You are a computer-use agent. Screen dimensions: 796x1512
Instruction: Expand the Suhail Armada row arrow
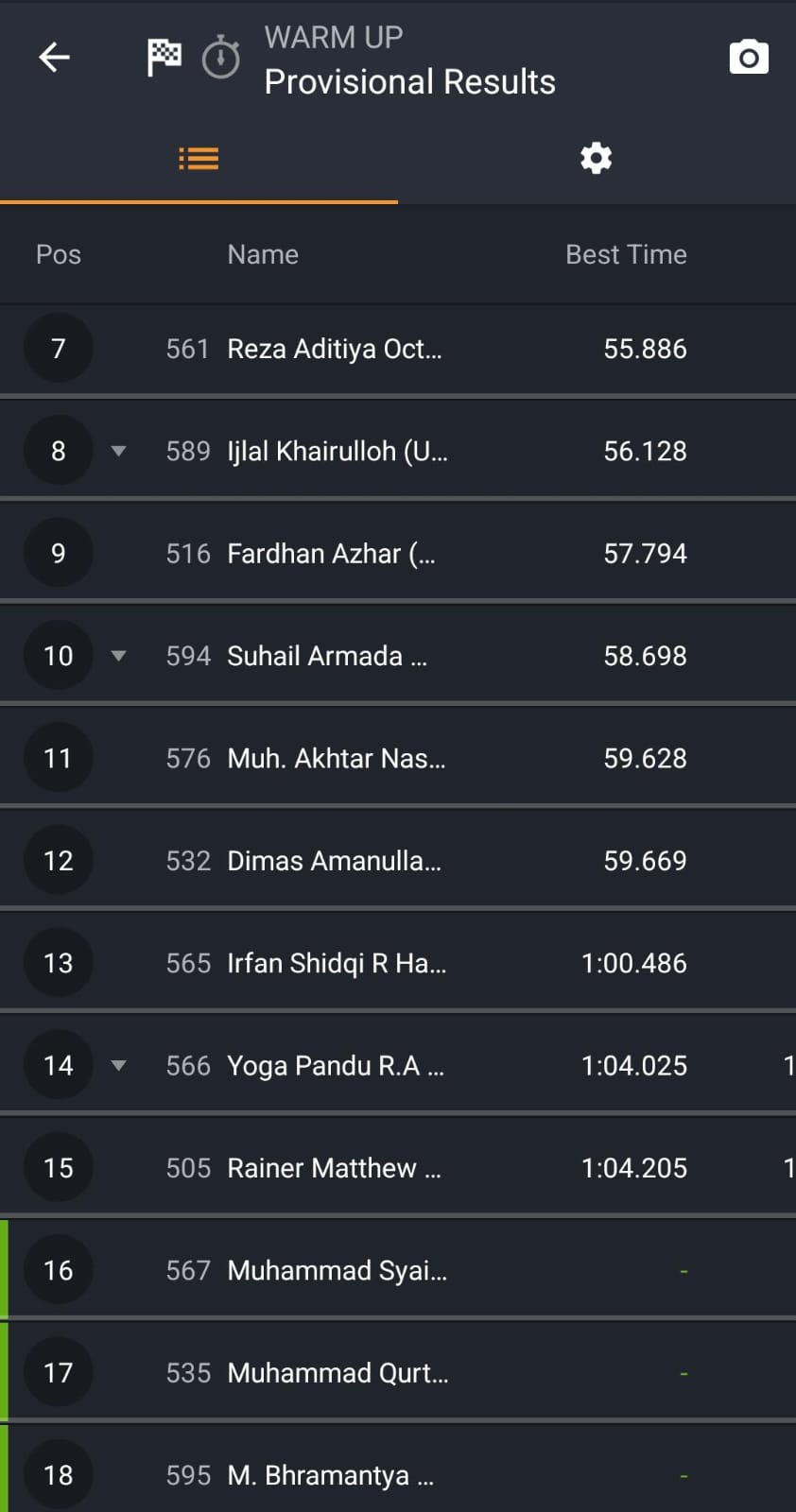tap(118, 656)
